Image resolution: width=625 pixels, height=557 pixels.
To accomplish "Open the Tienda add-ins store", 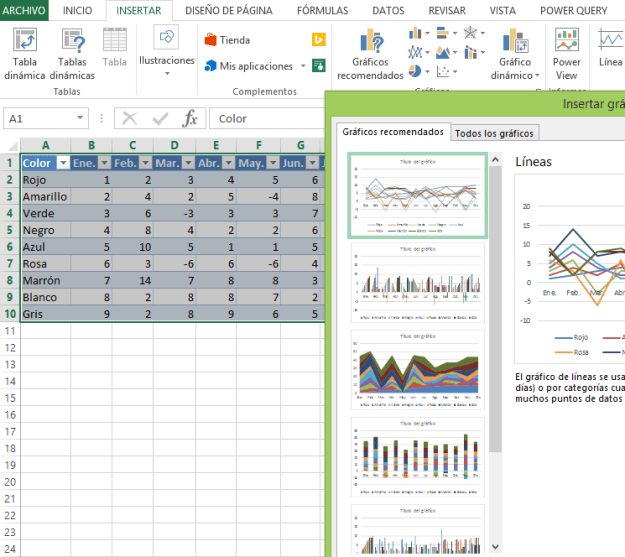I will pos(227,40).
